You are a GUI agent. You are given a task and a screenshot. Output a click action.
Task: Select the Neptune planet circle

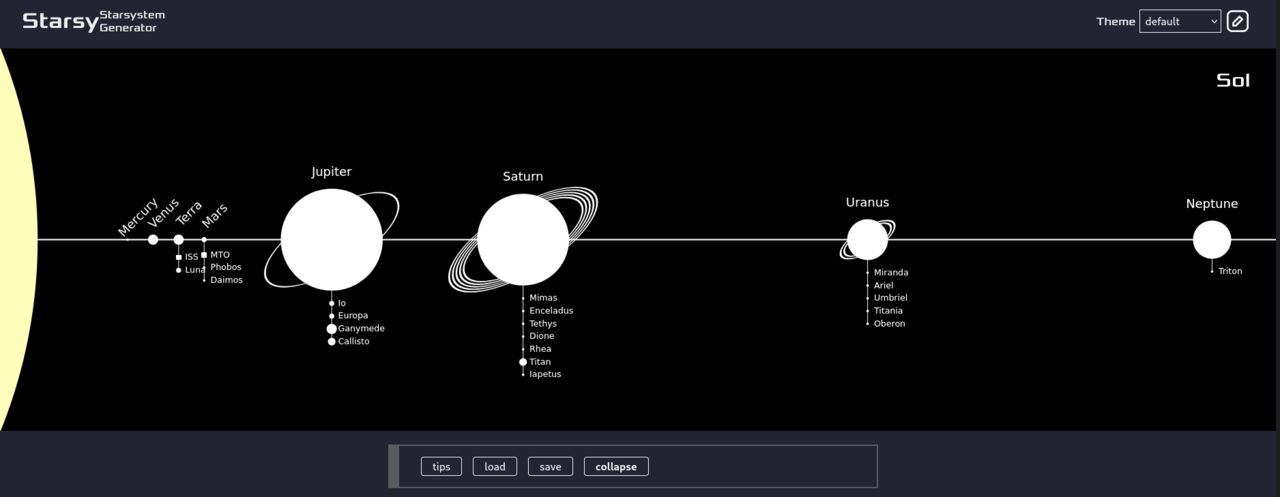click(1211, 240)
